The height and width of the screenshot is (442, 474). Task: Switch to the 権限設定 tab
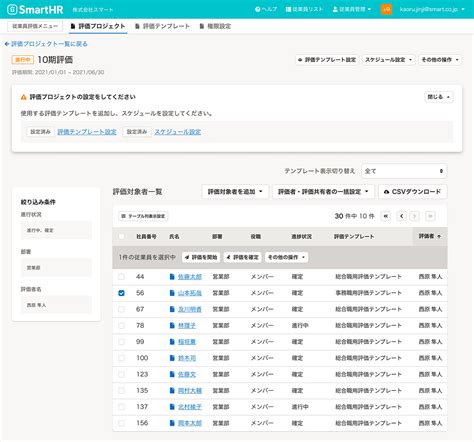tap(215, 26)
